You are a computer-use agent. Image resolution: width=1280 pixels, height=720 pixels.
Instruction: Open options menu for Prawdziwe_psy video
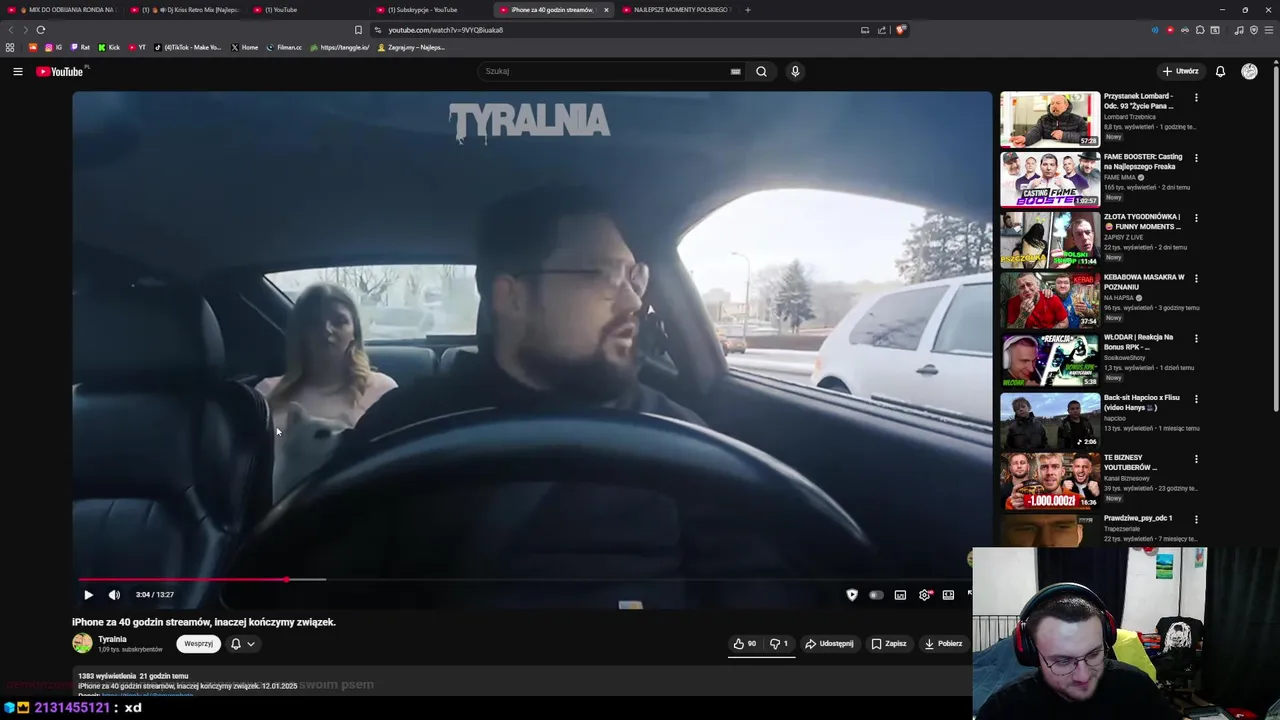(x=1196, y=520)
